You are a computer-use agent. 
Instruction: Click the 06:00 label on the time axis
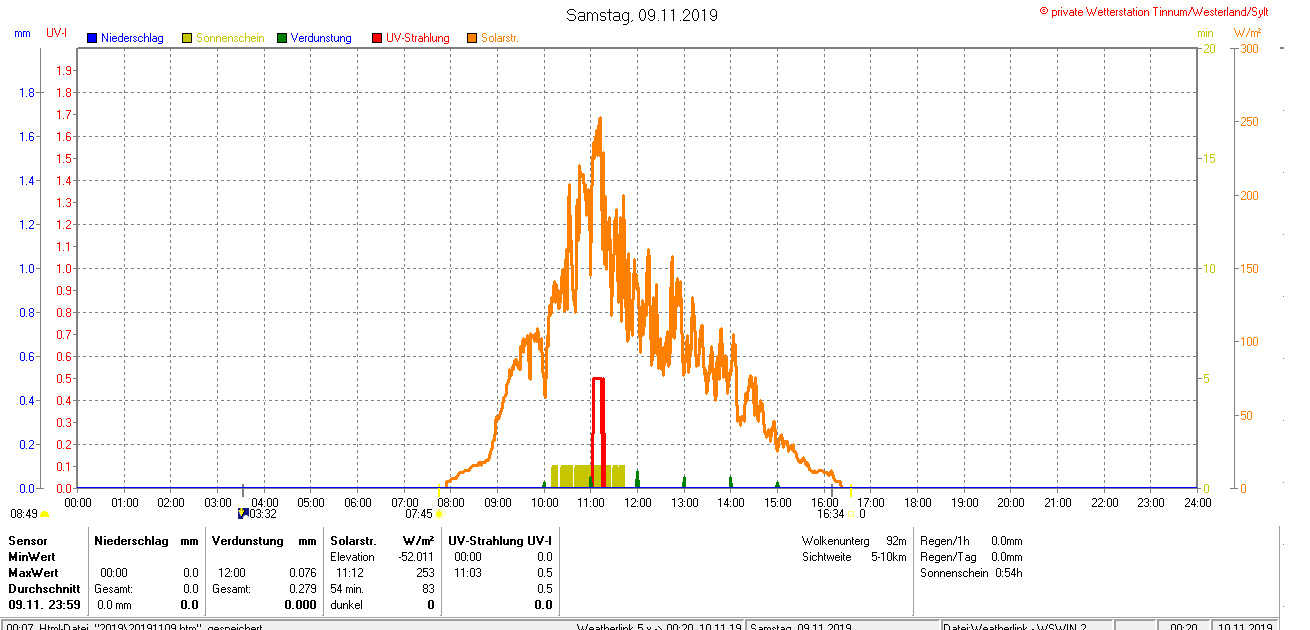357,502
